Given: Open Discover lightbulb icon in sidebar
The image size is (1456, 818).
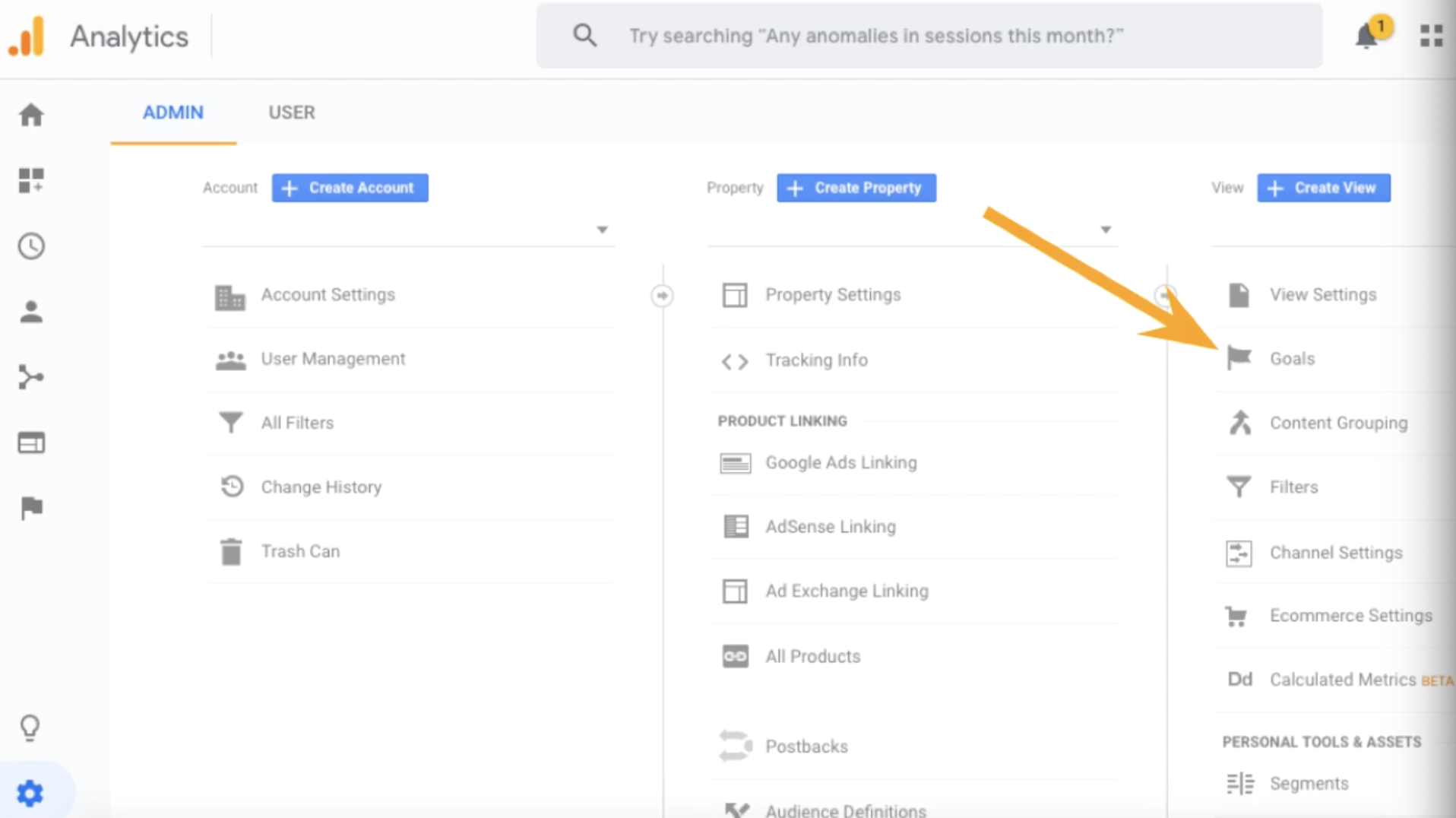Looking at the screenshot, I should point(30,728).
